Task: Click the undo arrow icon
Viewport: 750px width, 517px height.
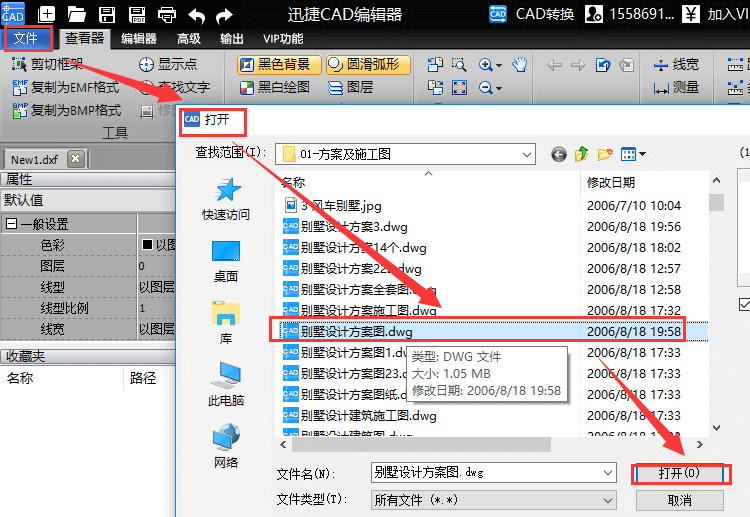Action: (x=196, y=15)
